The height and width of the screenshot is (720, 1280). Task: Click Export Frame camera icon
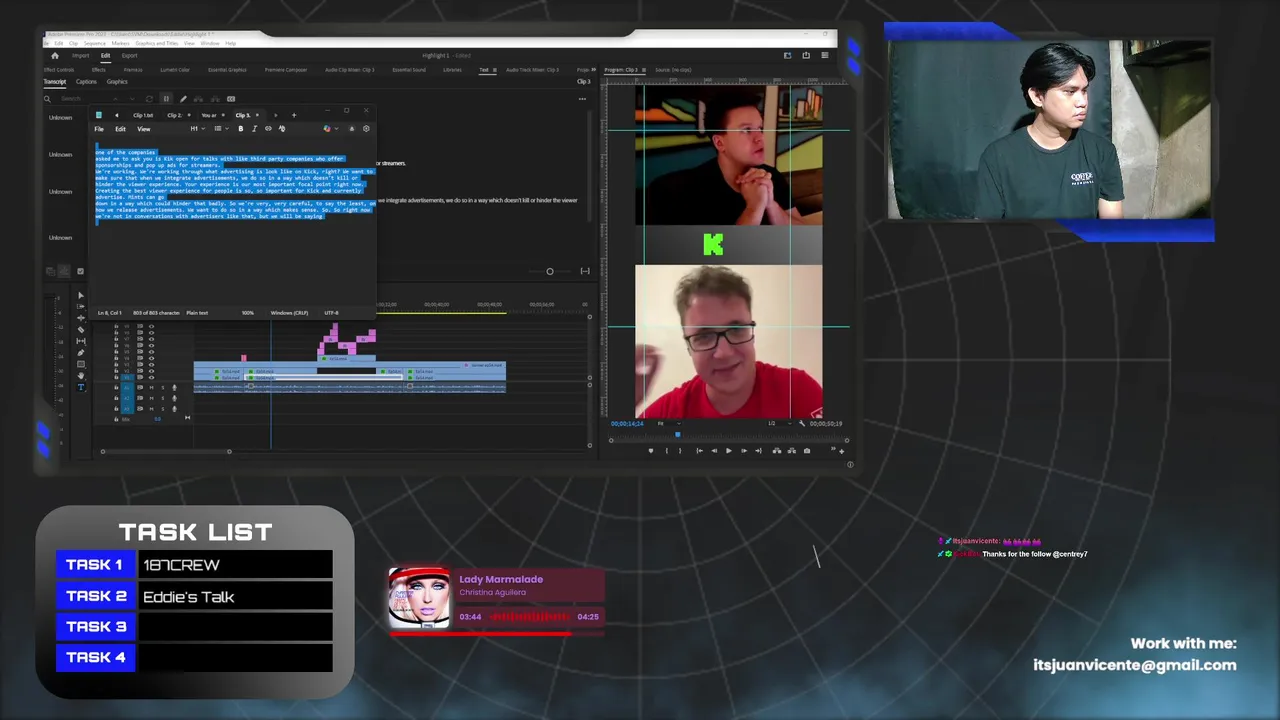tap(807, 451)
